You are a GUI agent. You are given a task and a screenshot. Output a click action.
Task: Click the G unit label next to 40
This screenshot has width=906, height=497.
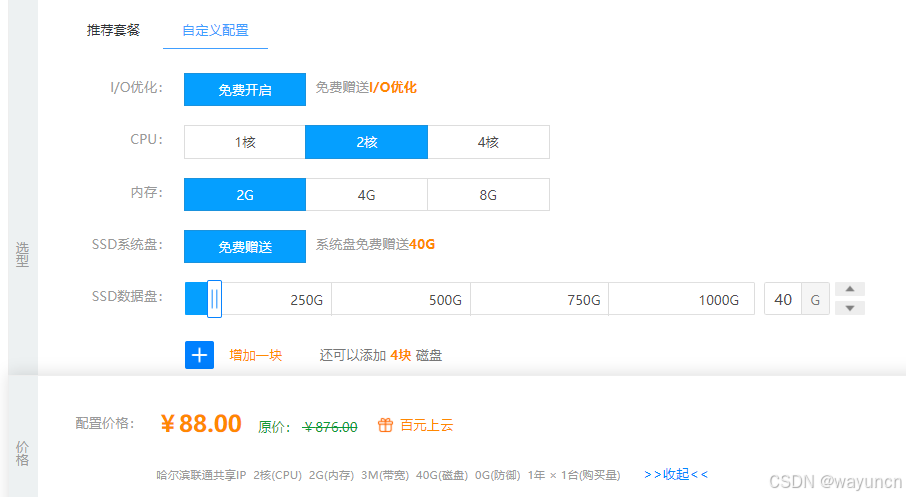[815, 299]
